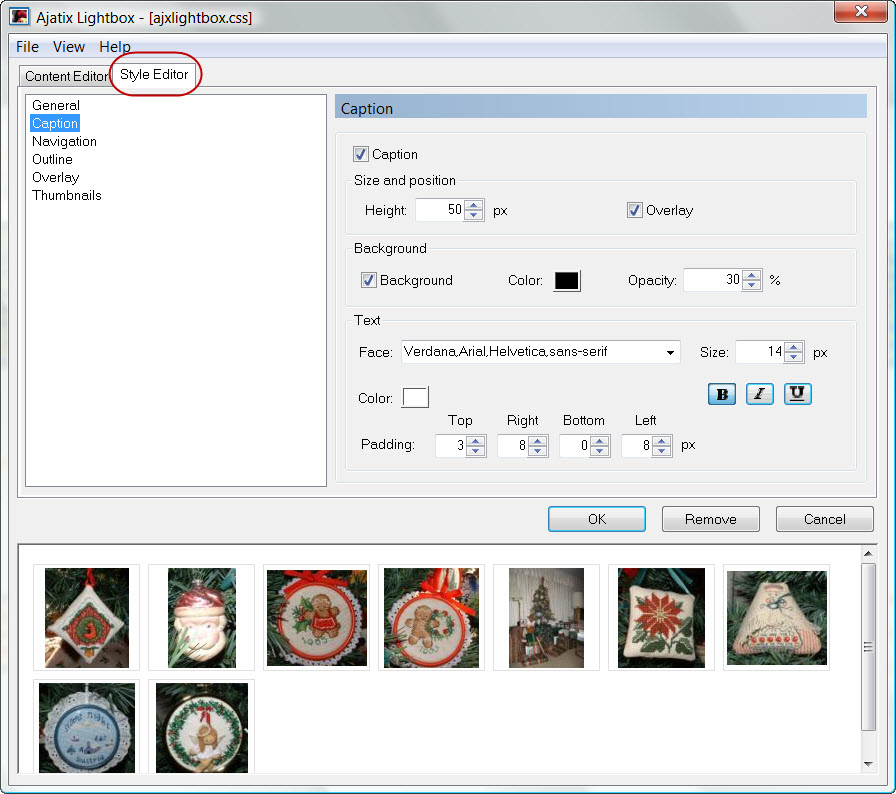
Task: Select Outline in the style list
Action: tap(52, 159)
